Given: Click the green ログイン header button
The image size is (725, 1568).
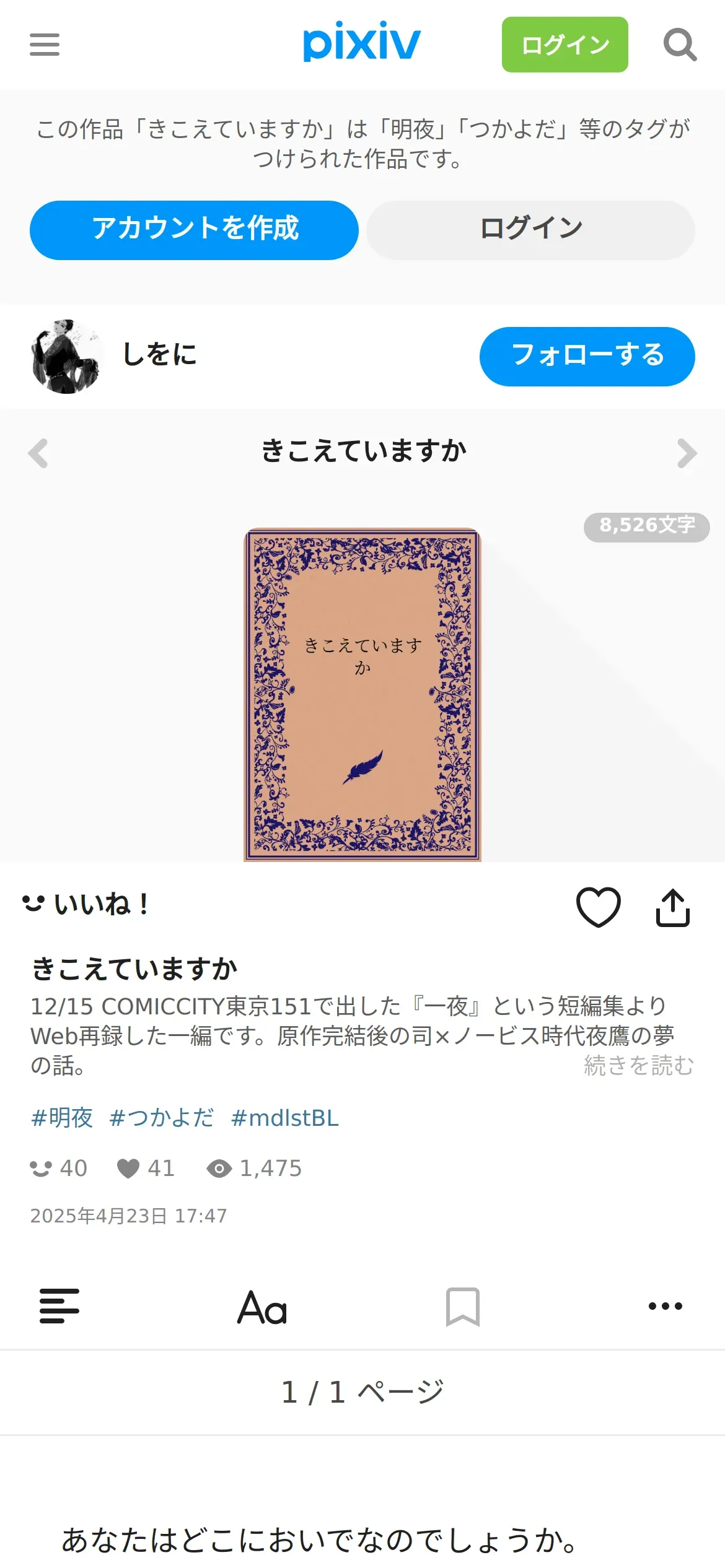Looking at the screenshot, I should [x=565, y=45].
